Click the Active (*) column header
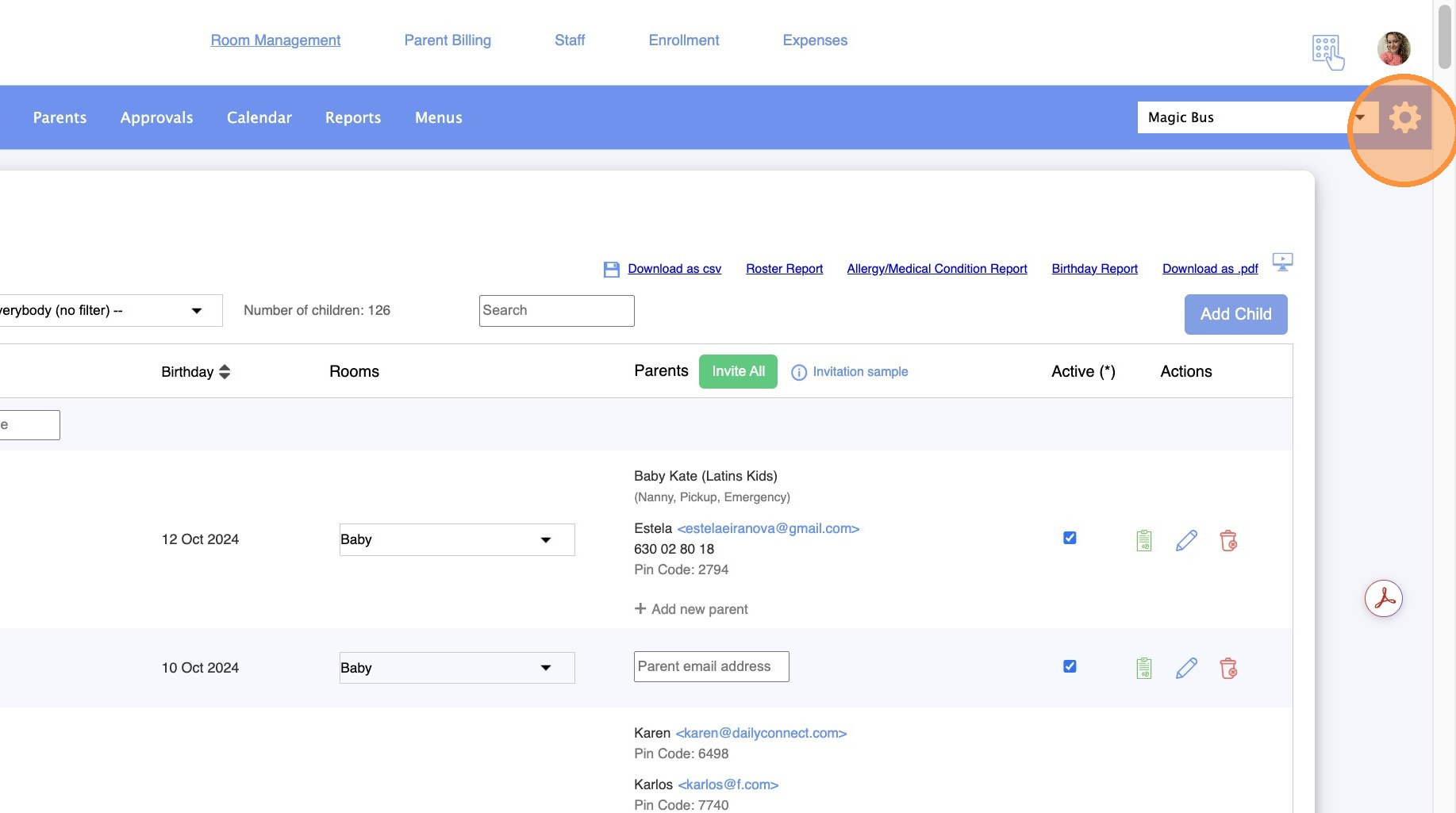This screenshot has width=1456, height=813. click(x=1083, y=371)
